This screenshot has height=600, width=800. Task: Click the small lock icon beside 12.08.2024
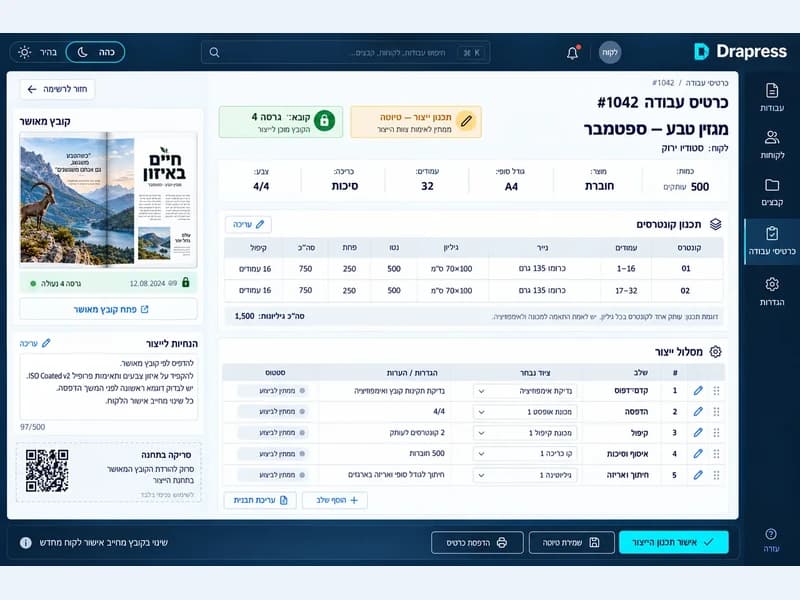click(186, 282)
